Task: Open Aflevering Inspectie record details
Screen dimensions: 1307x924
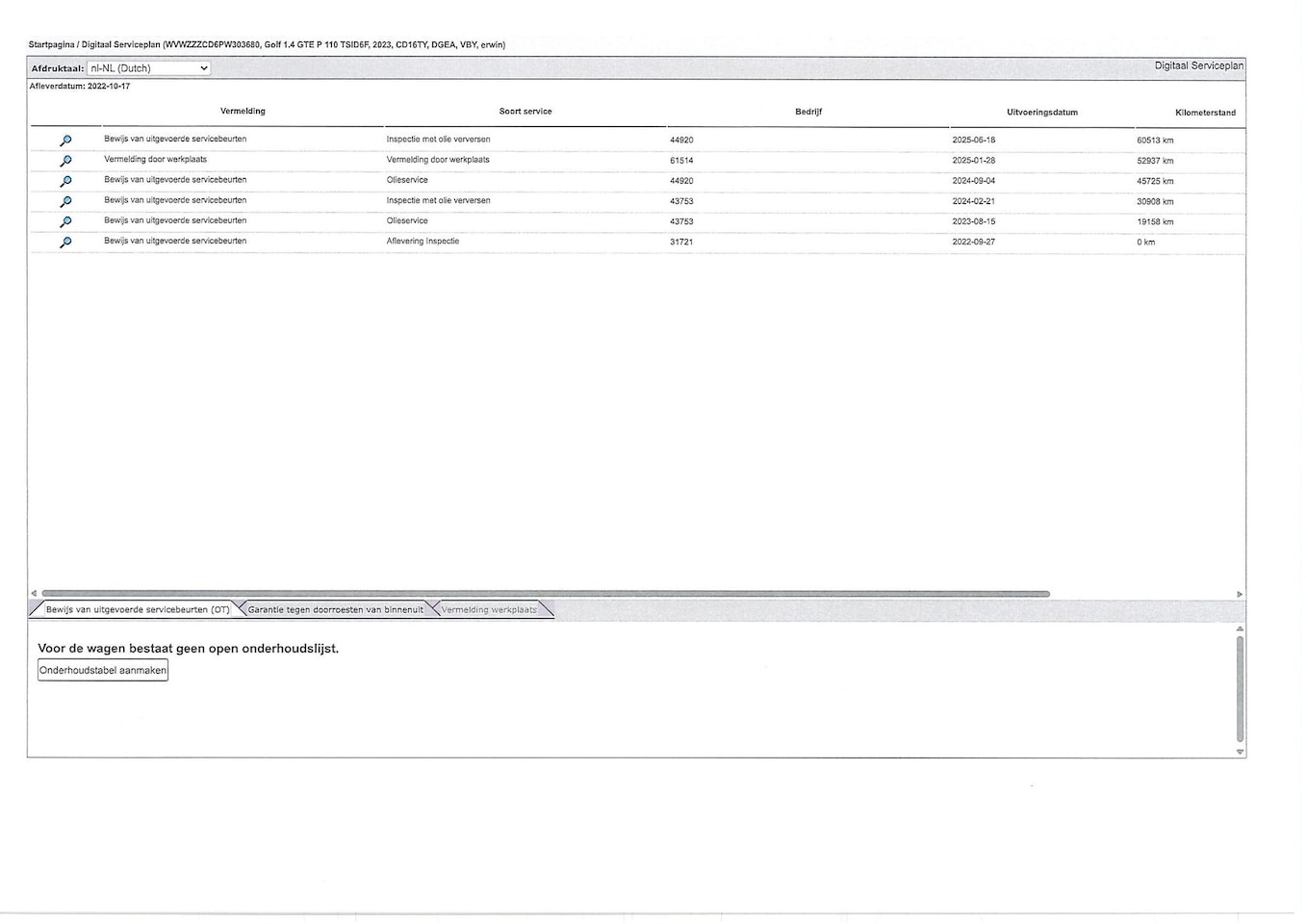Action: (x=65, y=242)
